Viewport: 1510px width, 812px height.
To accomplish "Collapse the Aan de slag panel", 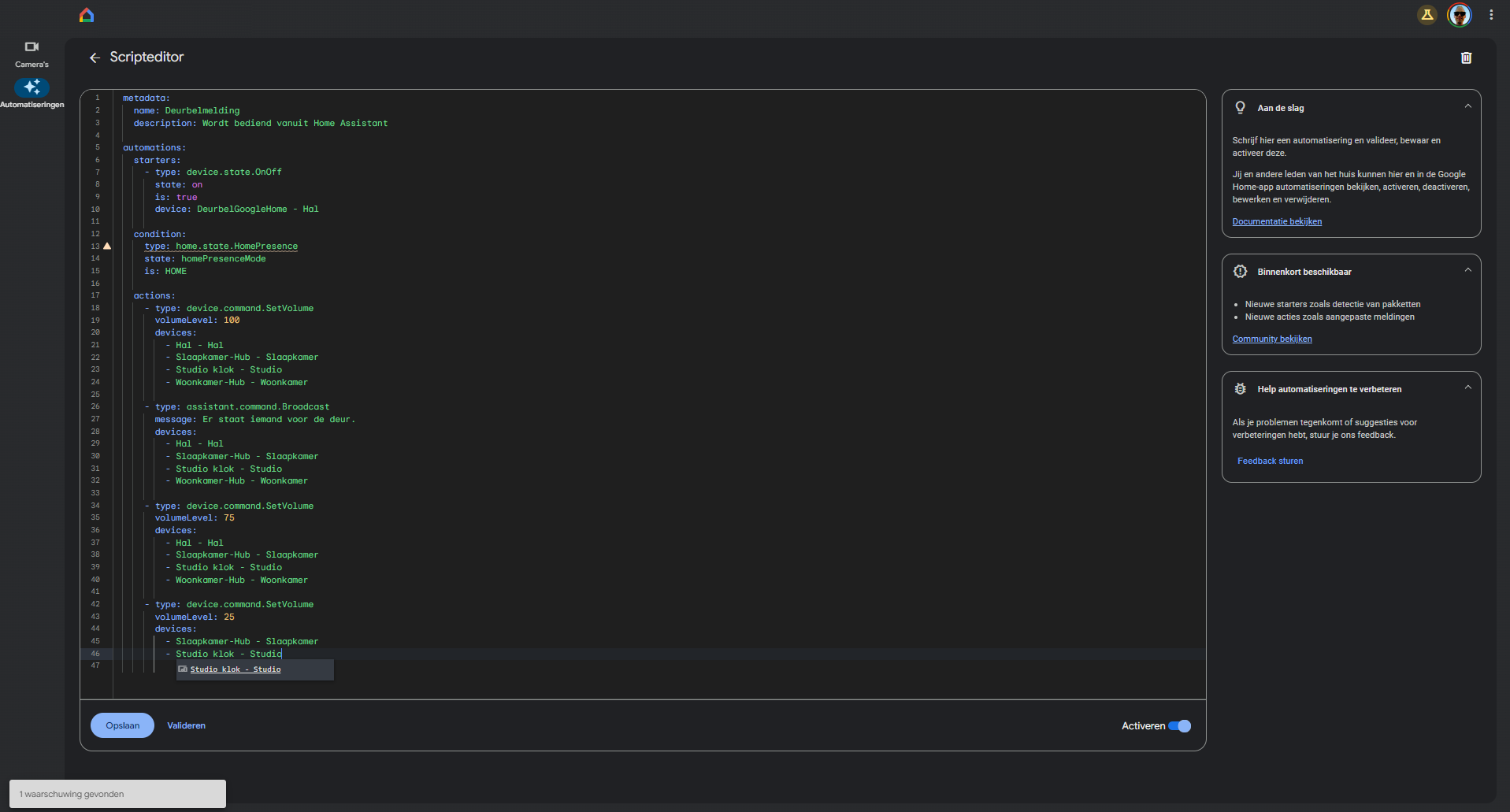I will pos(1467,106).
